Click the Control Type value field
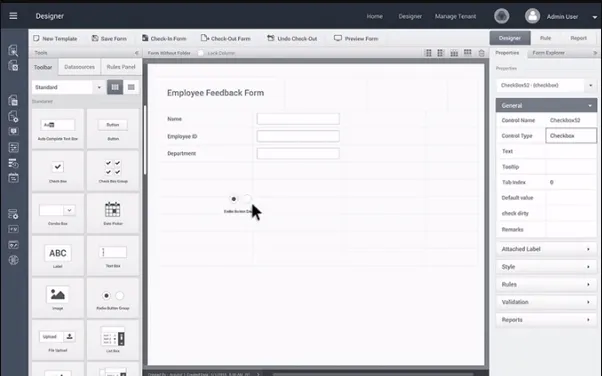The height and width of the screenshot is (376, 602). pos(571,136)
